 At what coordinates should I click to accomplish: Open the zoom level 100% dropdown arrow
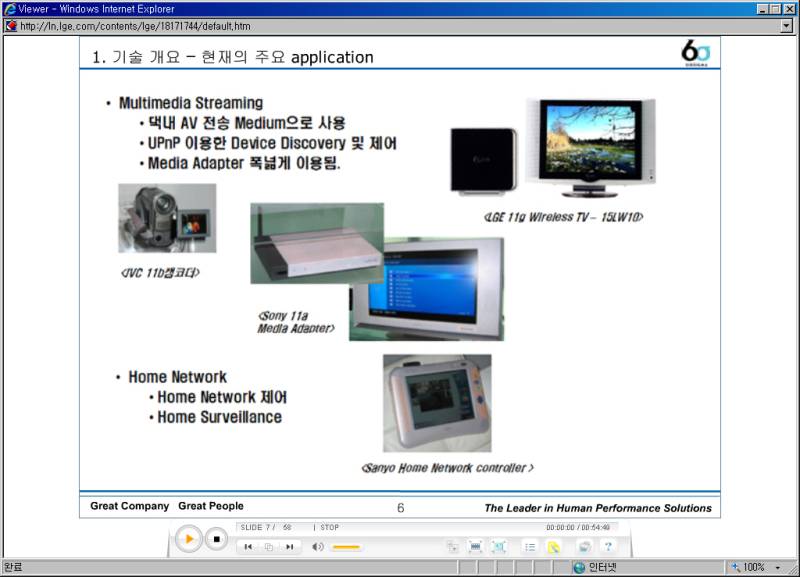778,567
